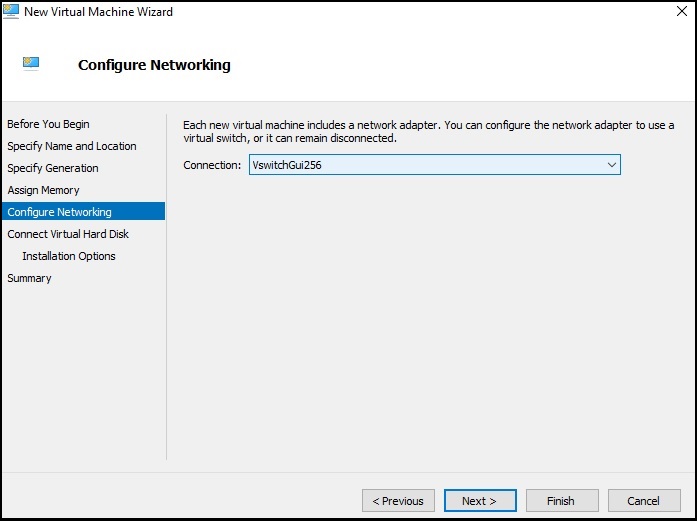697x521 pixels.
Task: Select the Specify Name and Location step
Action: [72, 146]
